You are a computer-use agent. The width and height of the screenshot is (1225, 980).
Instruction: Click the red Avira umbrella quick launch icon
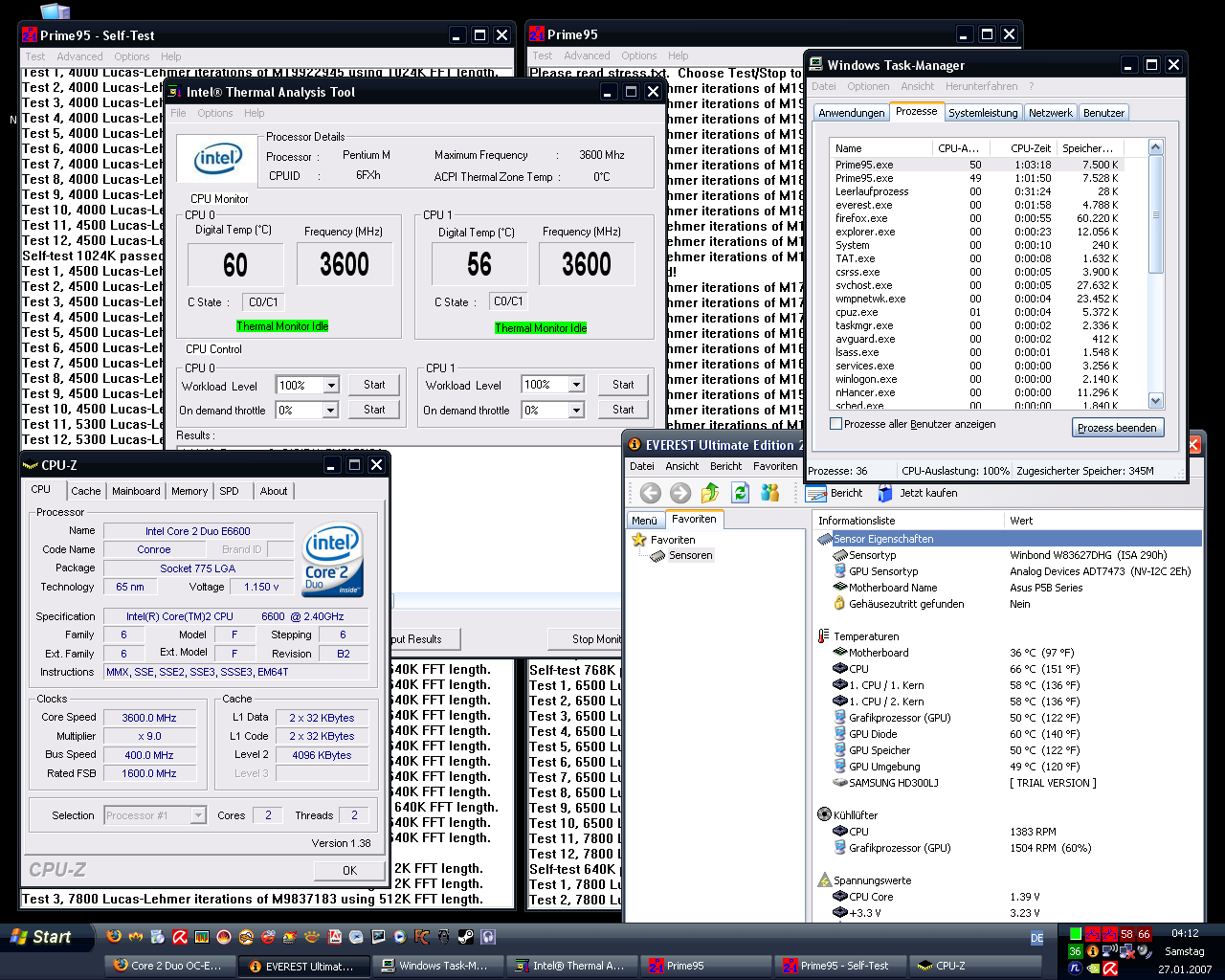coord(179,937)
